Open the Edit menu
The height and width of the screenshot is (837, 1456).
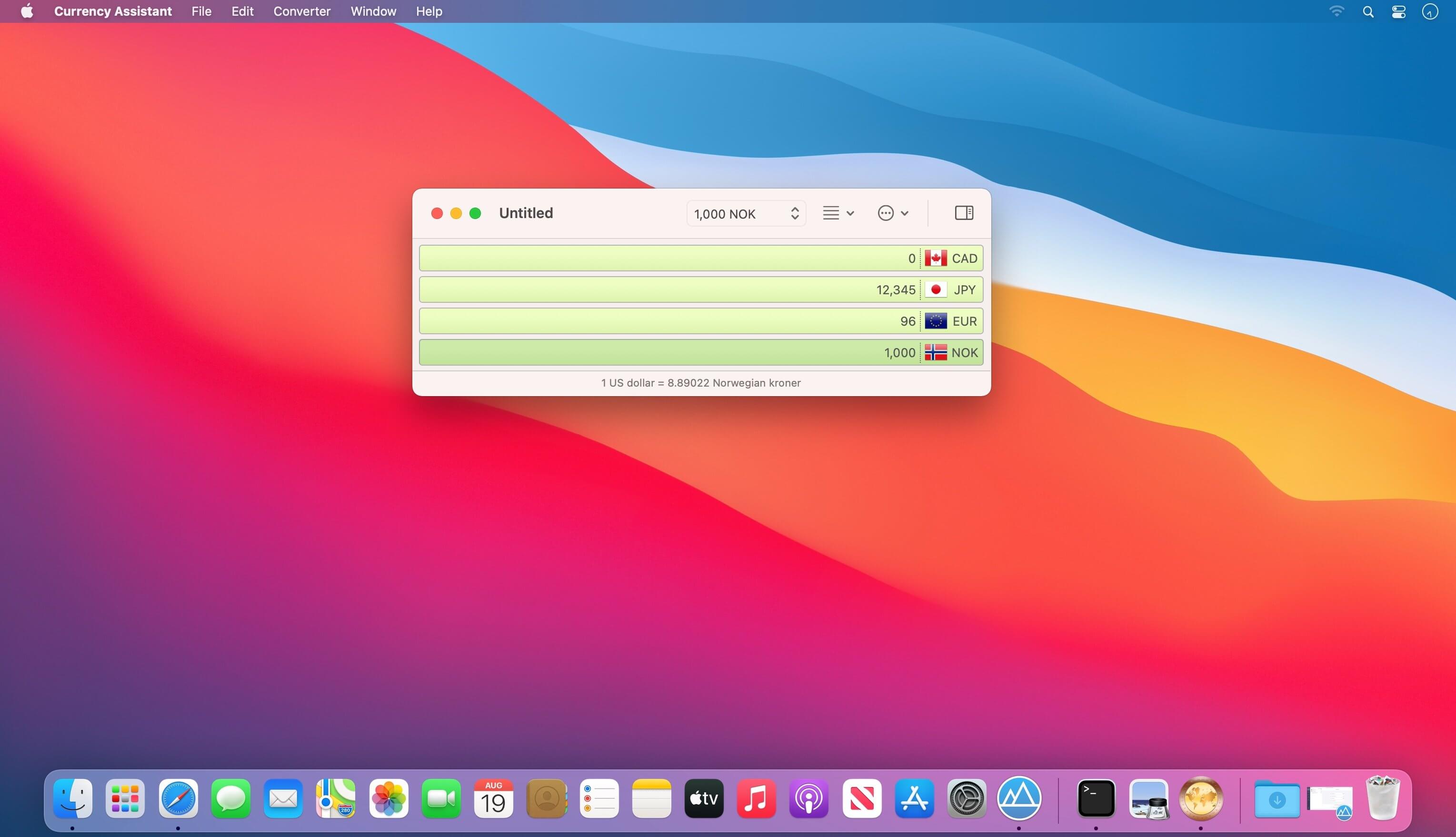click(x=242, y=11)
